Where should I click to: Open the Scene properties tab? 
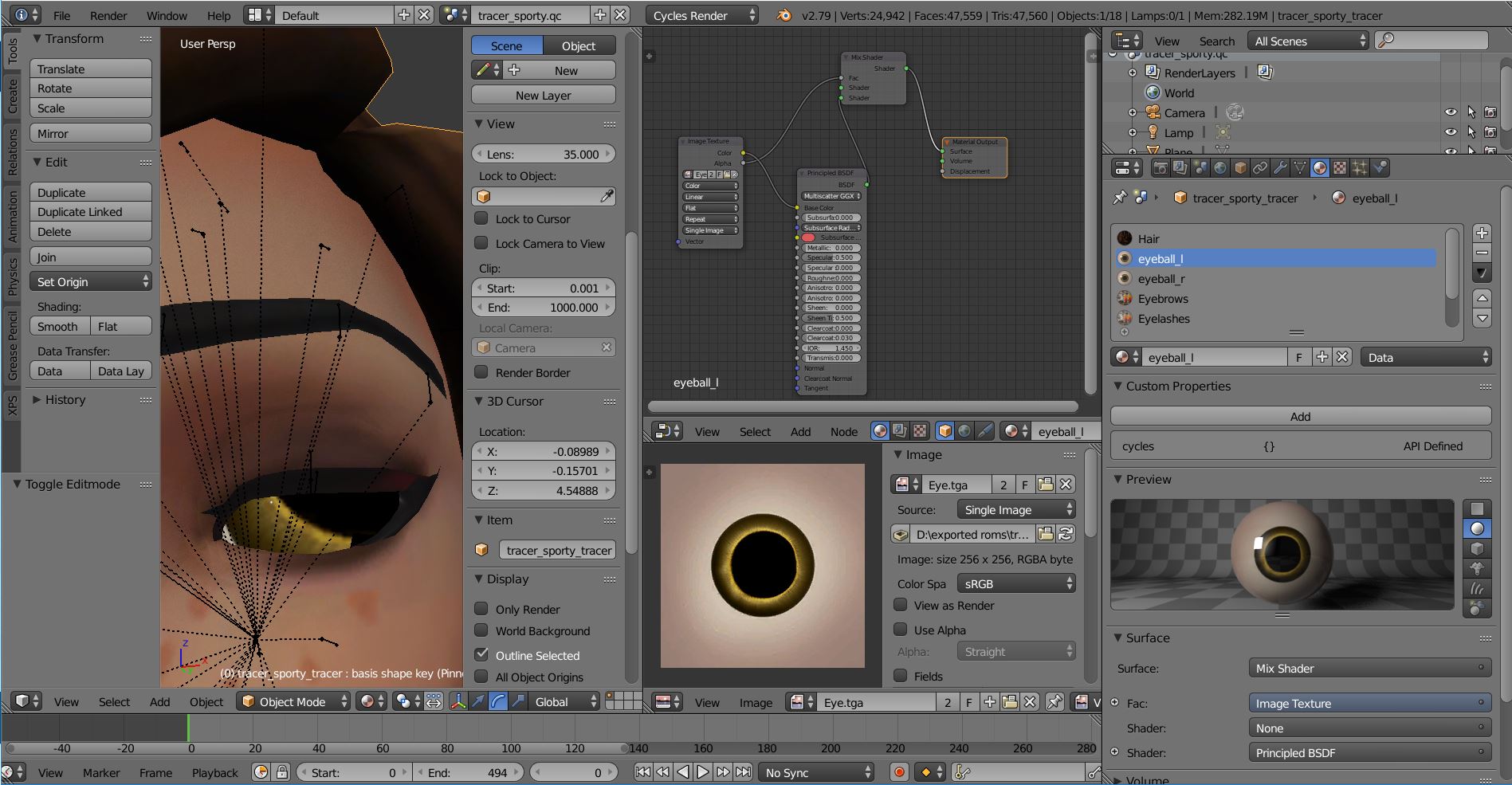pos(1200,168)
